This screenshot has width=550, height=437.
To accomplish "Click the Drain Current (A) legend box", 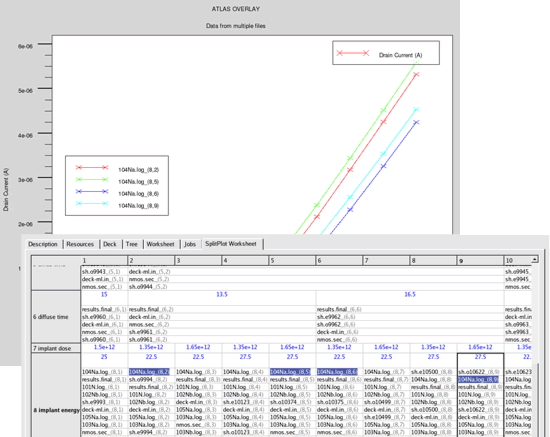I will [386, 53].
